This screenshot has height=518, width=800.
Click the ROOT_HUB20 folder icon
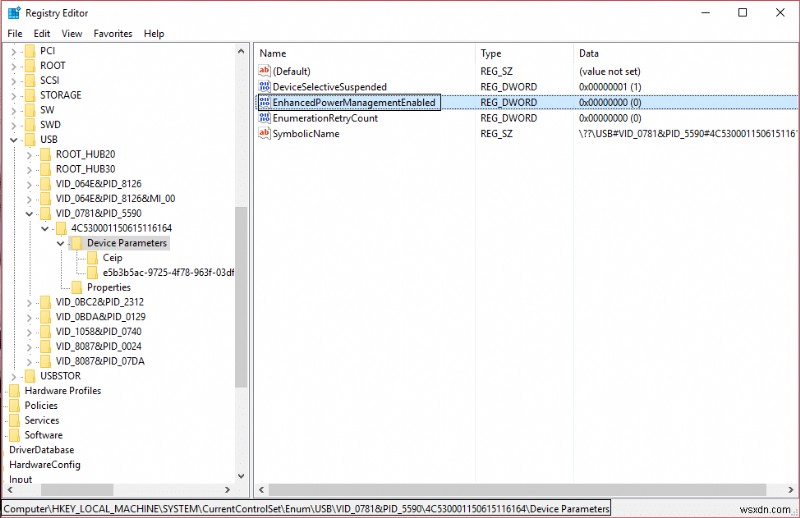click(x=46, y=154)
